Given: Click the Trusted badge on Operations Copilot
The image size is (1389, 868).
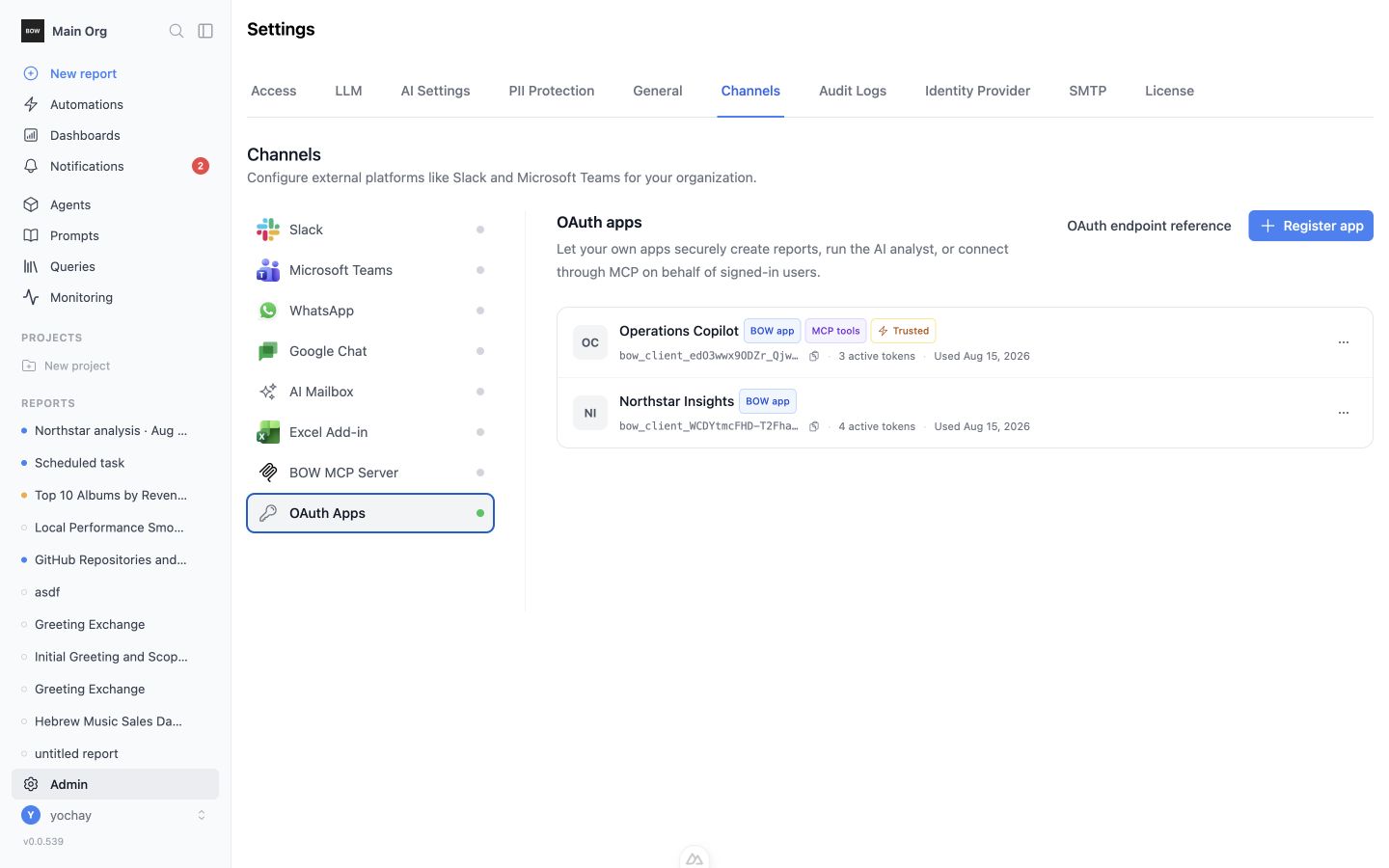Looking at the screenshot, I should (x=903, y=331).
